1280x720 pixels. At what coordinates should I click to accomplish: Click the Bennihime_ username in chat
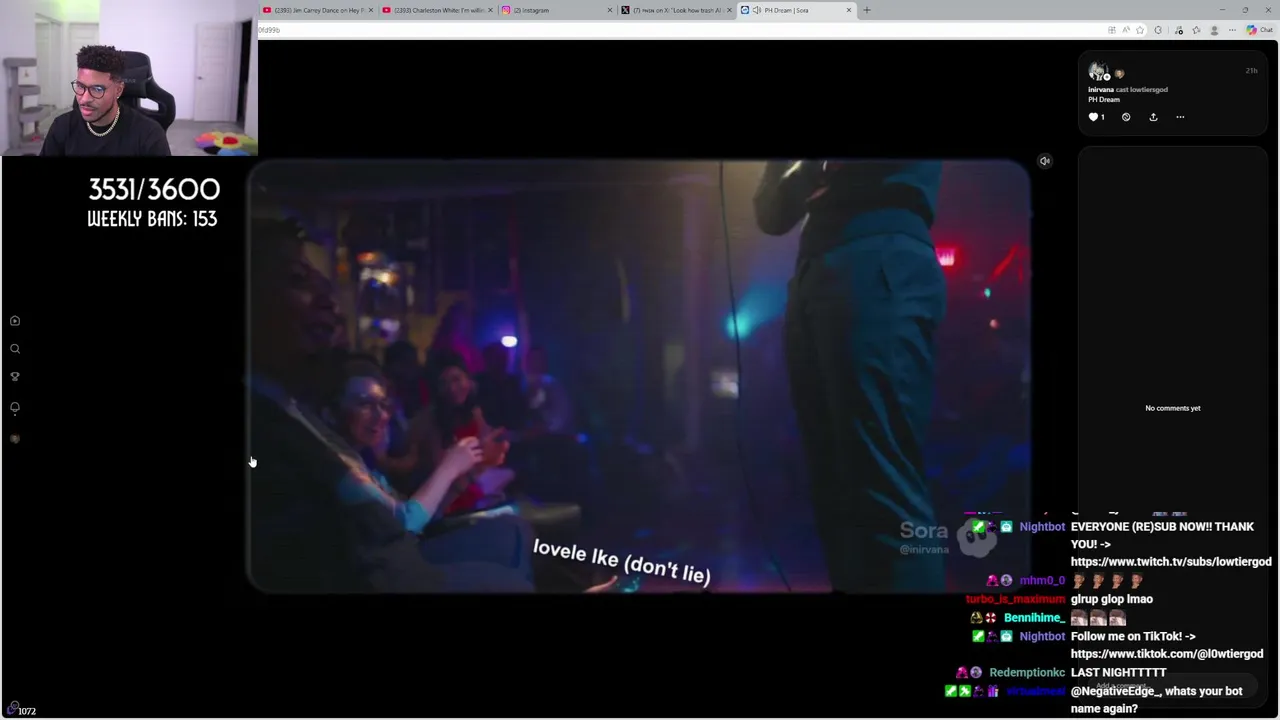[x=1034, y=618]
